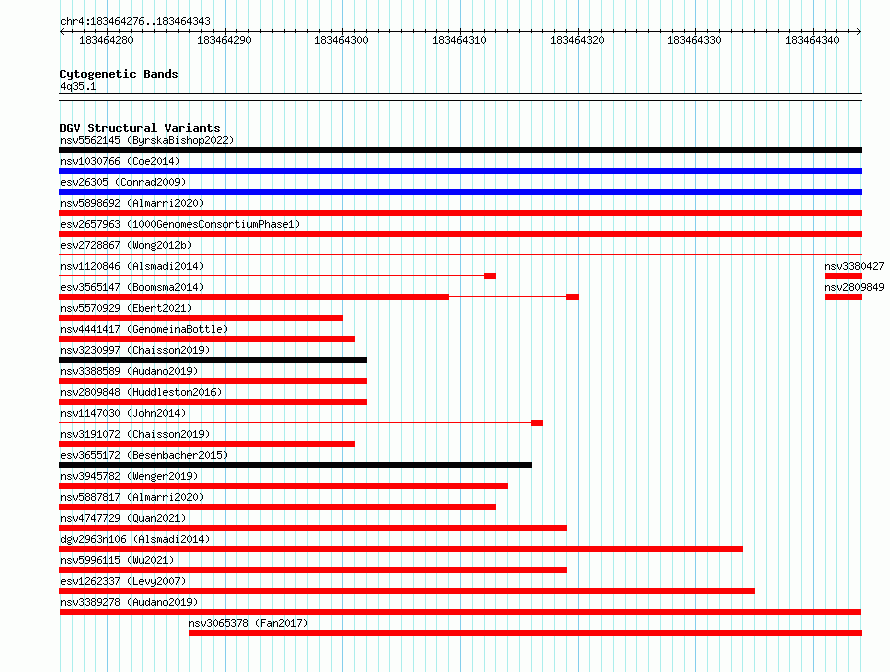The width and height of the screenshot is (890, 672).
Task: Select the red bar under nsv3191072
Action: click(x=207, y=444)
